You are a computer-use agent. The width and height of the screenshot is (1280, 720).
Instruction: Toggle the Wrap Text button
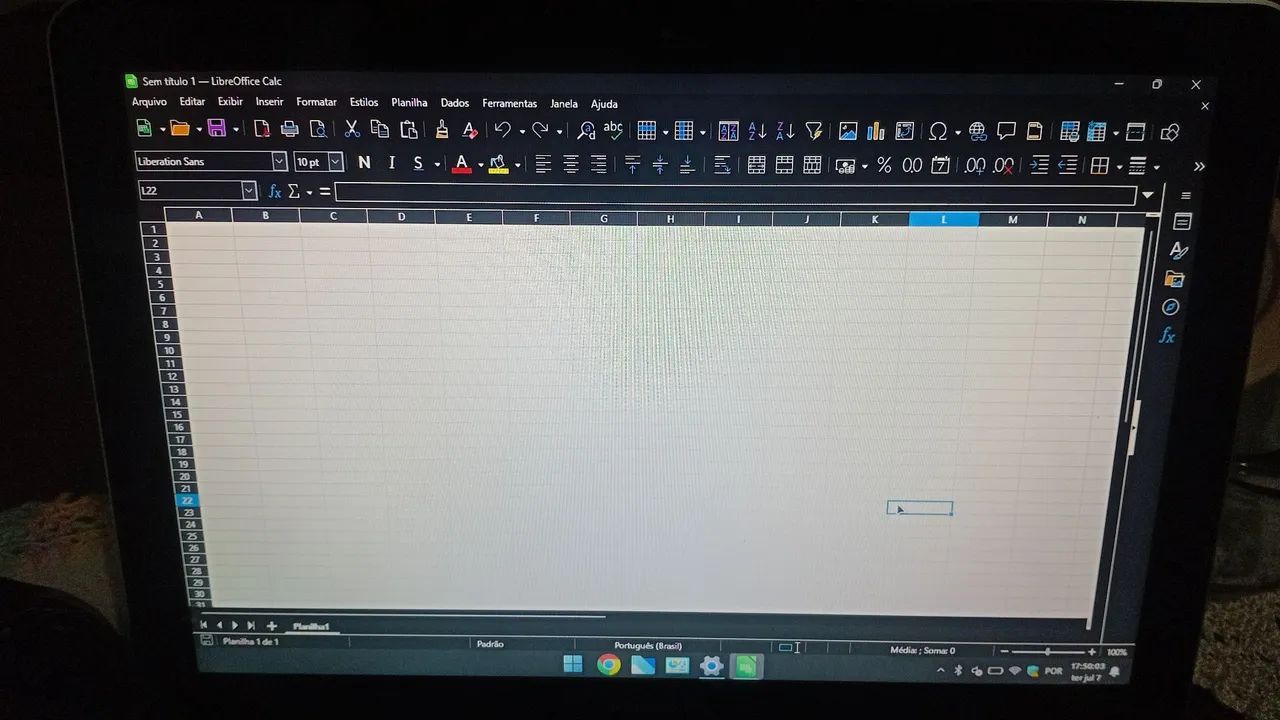(722, 165)
